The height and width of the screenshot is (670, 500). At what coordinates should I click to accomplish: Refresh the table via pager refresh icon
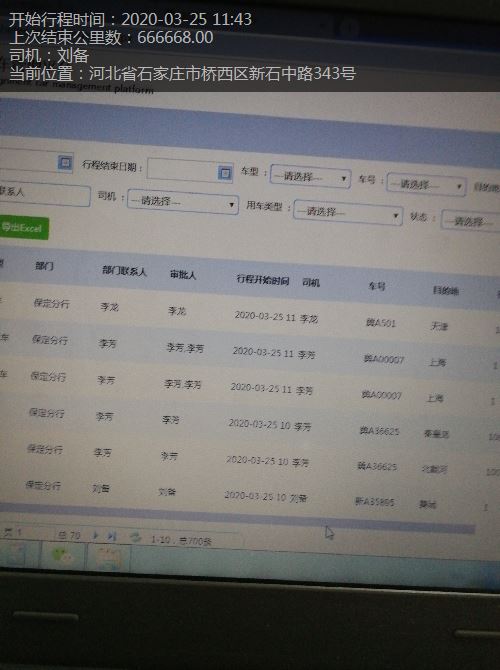coord(135,537)
